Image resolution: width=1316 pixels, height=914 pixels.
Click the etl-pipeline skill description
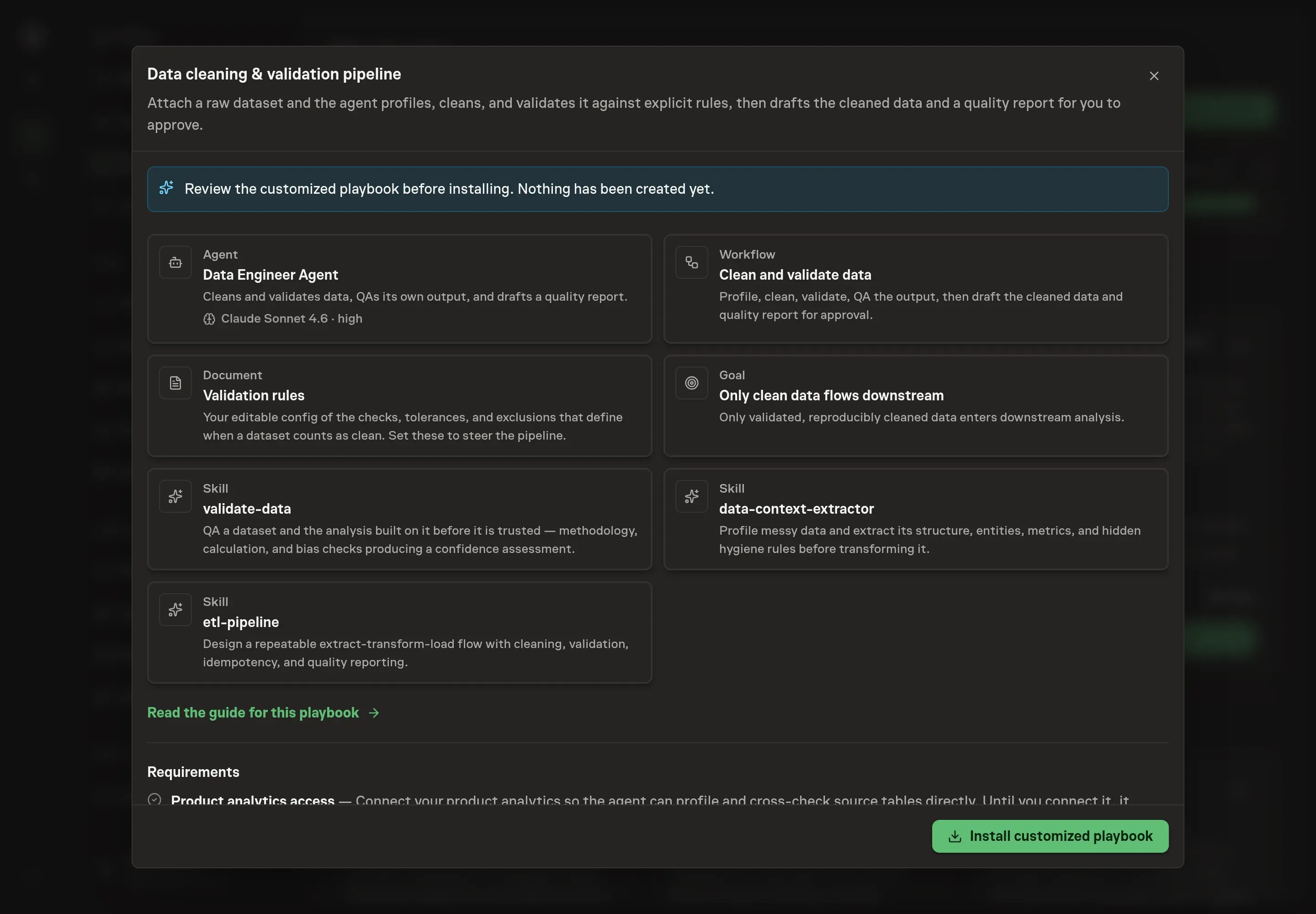(x=415, y=654)
